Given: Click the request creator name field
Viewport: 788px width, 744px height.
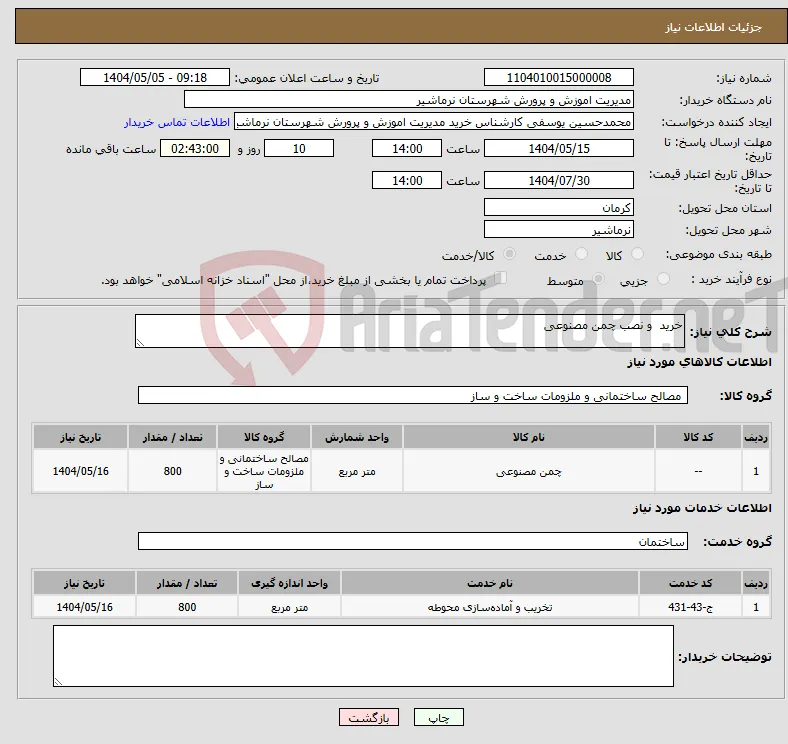Looking at the screenshot, I should coord(434,122).
